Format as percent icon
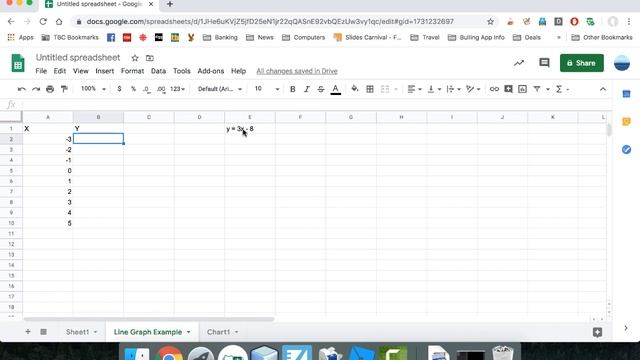Viewport: 640px width, 360px height. tap(133, 89)
